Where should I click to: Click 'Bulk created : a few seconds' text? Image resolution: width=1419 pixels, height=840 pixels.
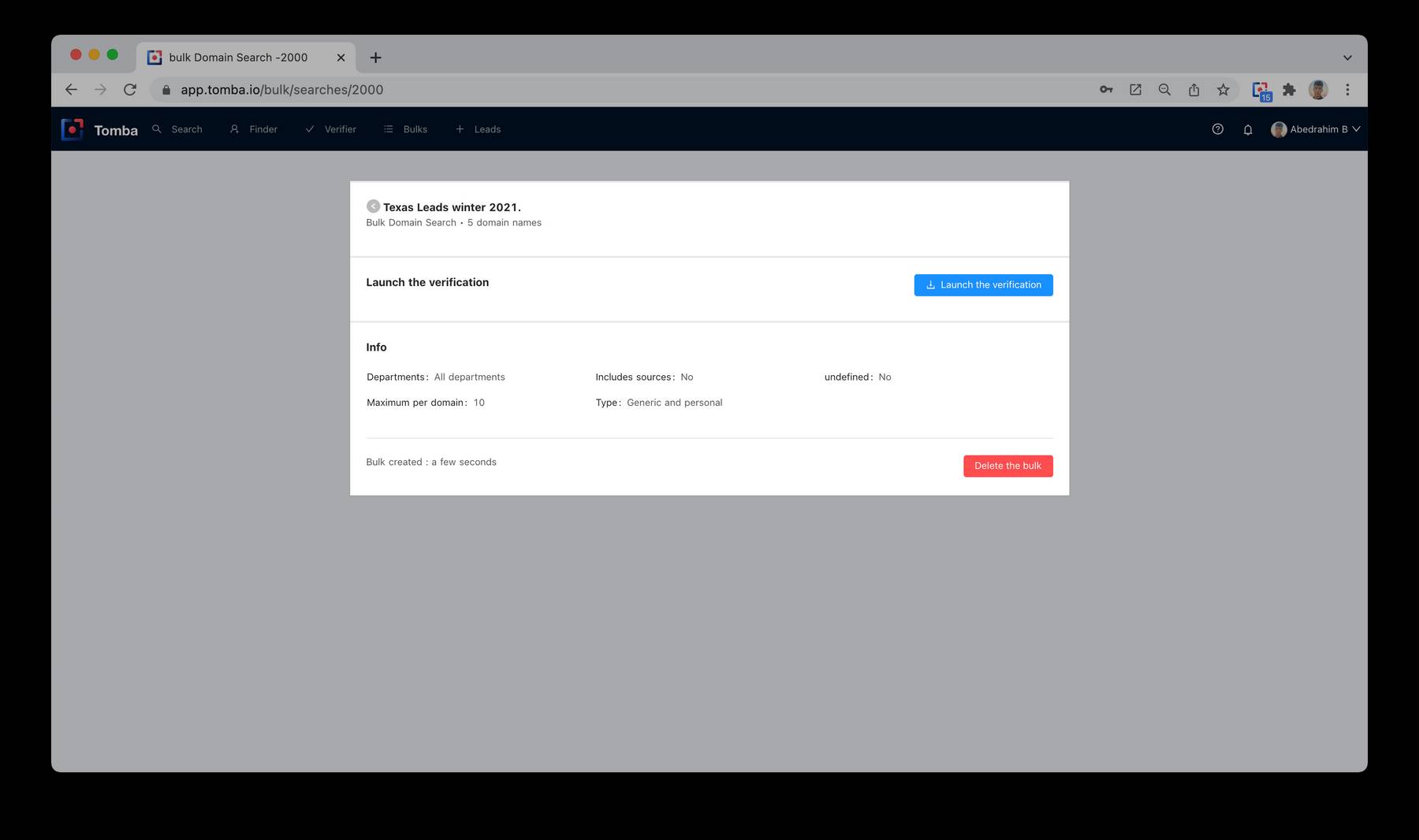pos(431,463)
